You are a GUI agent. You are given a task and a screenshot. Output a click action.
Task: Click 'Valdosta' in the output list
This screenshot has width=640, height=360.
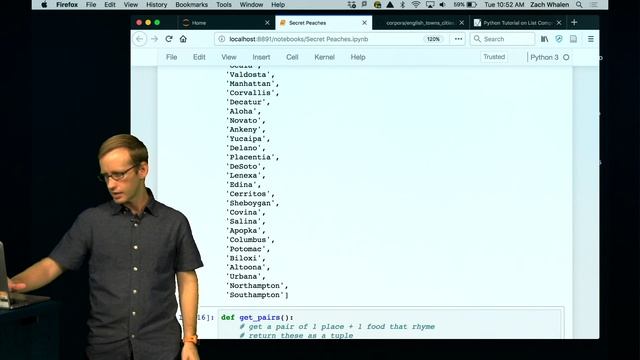click(250, 75)
